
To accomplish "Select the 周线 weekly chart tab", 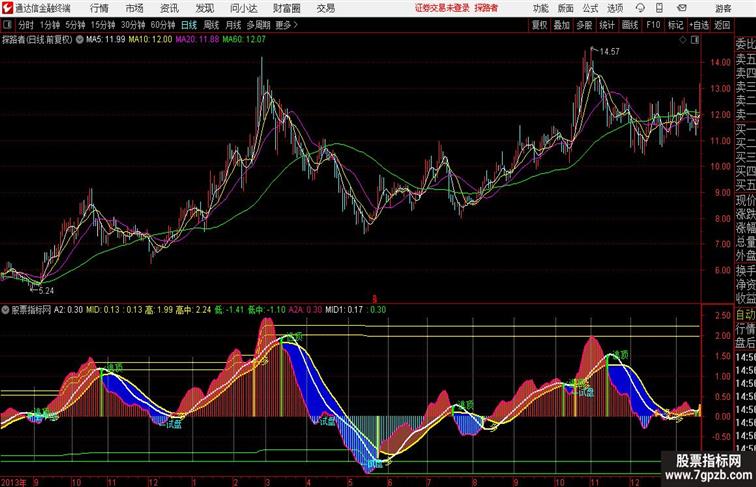I will [211, 25].
